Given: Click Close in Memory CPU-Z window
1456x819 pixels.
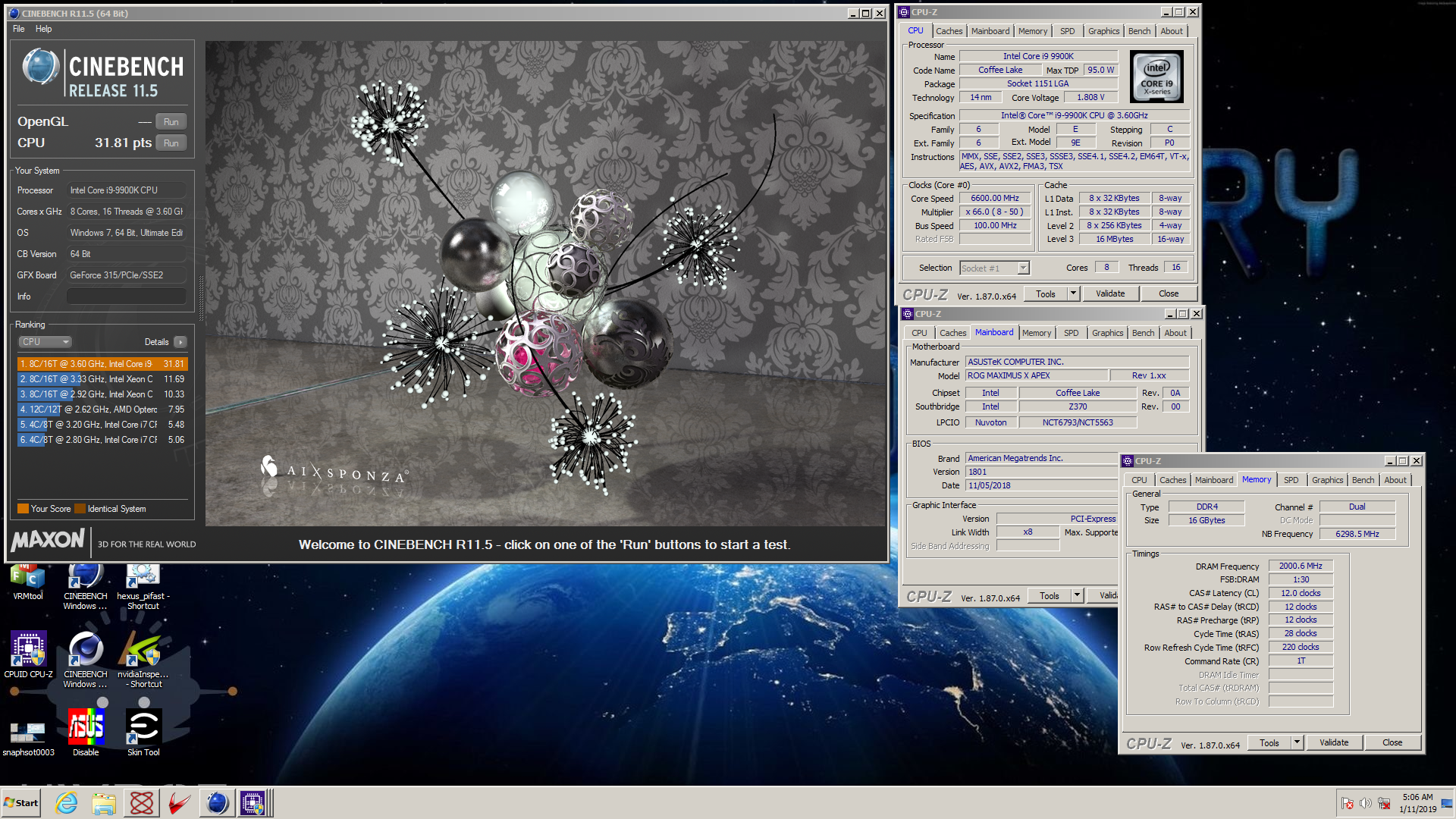Looking at the screenshot, I should (x=1392, y=742).
